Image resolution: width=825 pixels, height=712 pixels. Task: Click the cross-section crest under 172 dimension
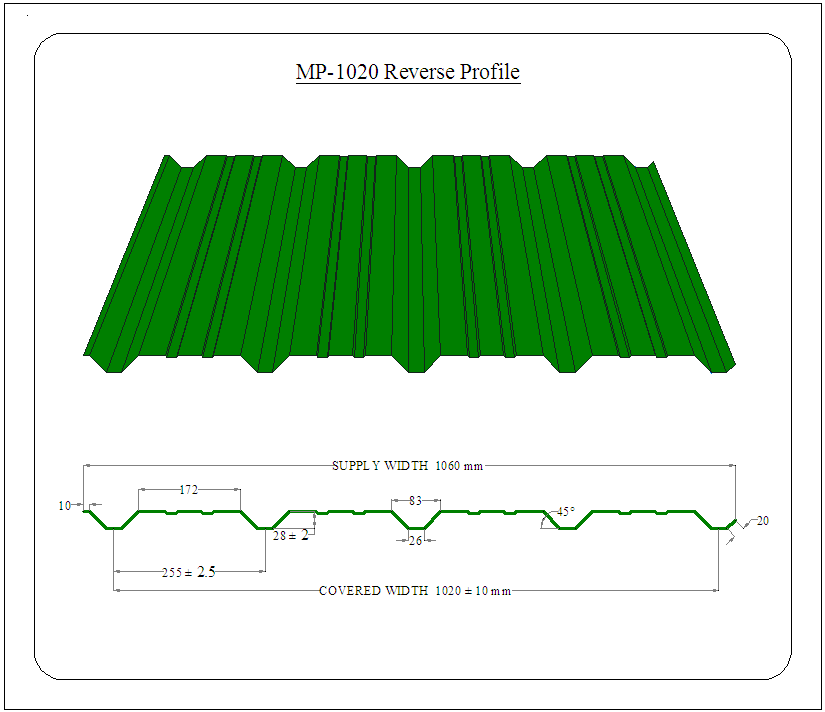189,512
